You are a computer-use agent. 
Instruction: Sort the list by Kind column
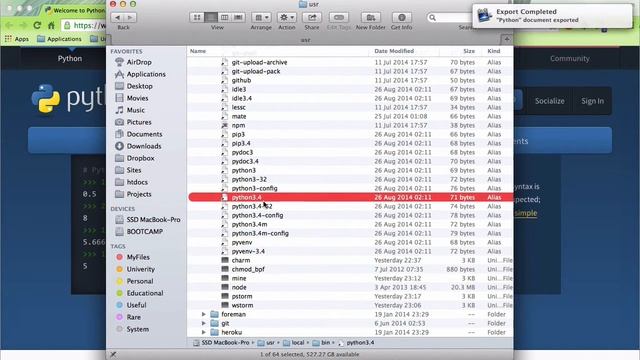(498, 51)
